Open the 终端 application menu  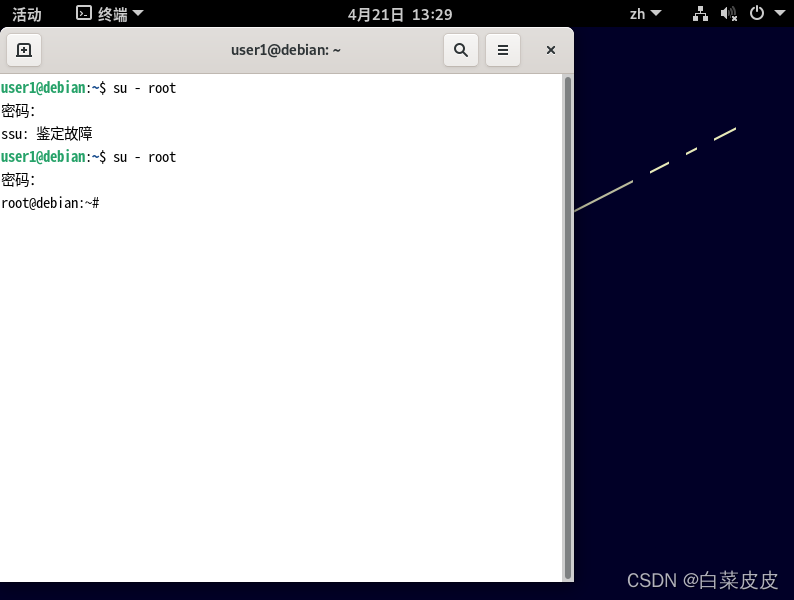[x=110, y=14]
